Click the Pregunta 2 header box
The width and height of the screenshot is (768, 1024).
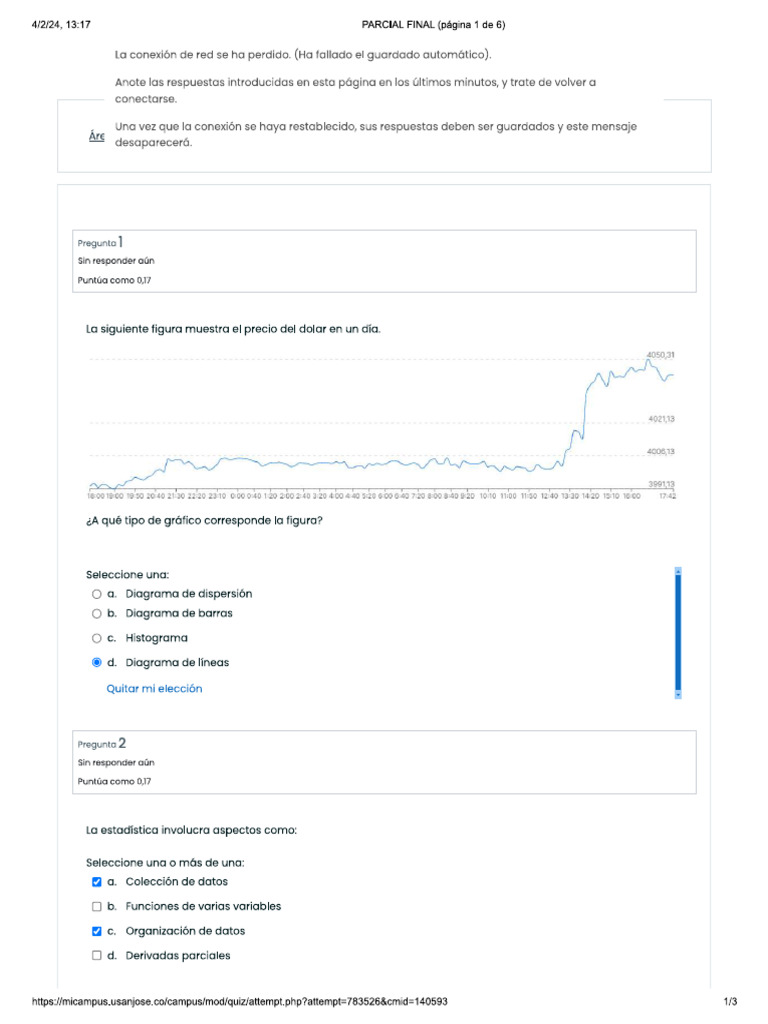[x=384, y=762]
